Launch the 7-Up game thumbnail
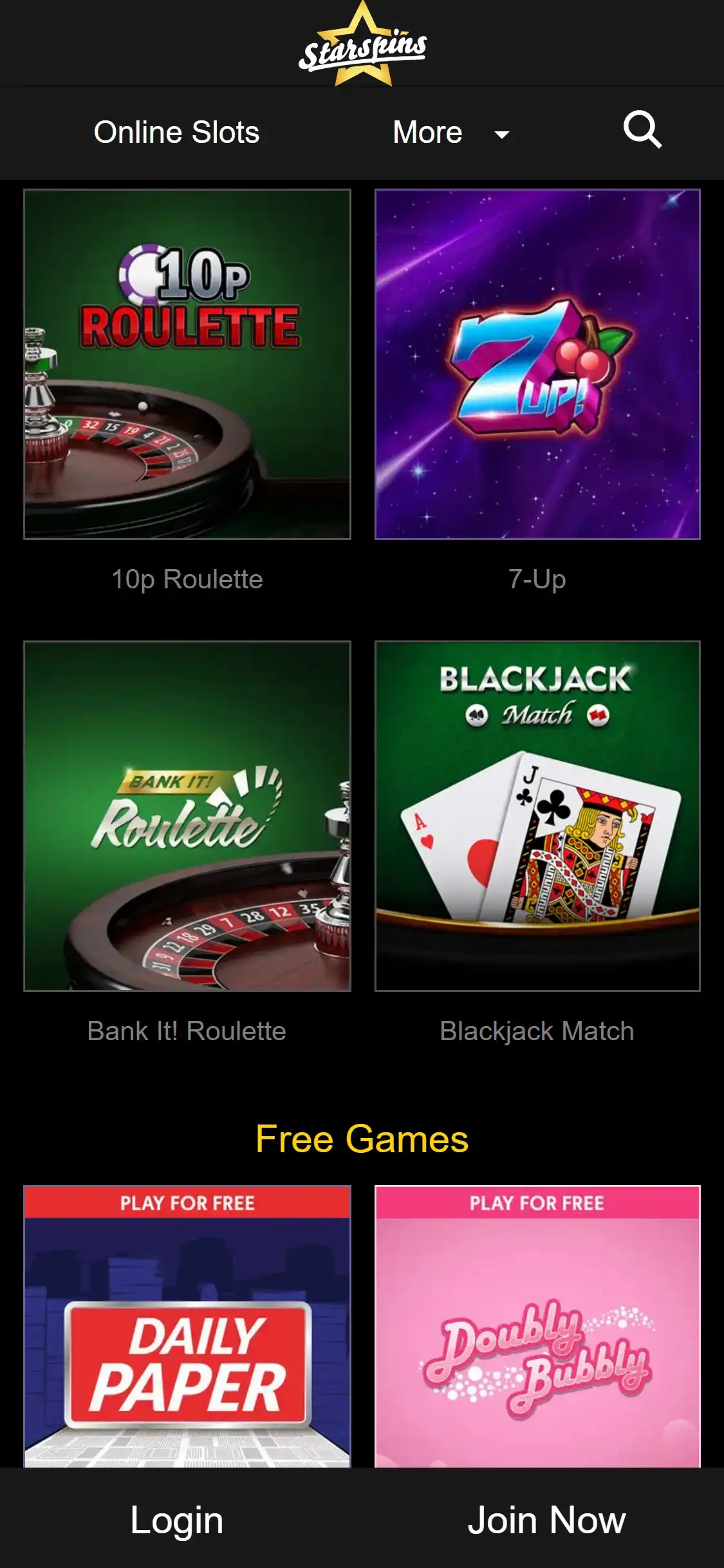Image resolution: width=724 pixels, height=1568 pixels. pos(537,364)
